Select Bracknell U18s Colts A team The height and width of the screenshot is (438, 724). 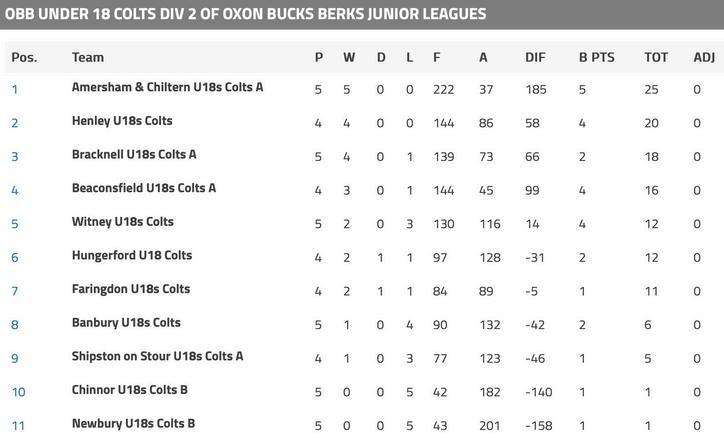click(x=134, y=155)
